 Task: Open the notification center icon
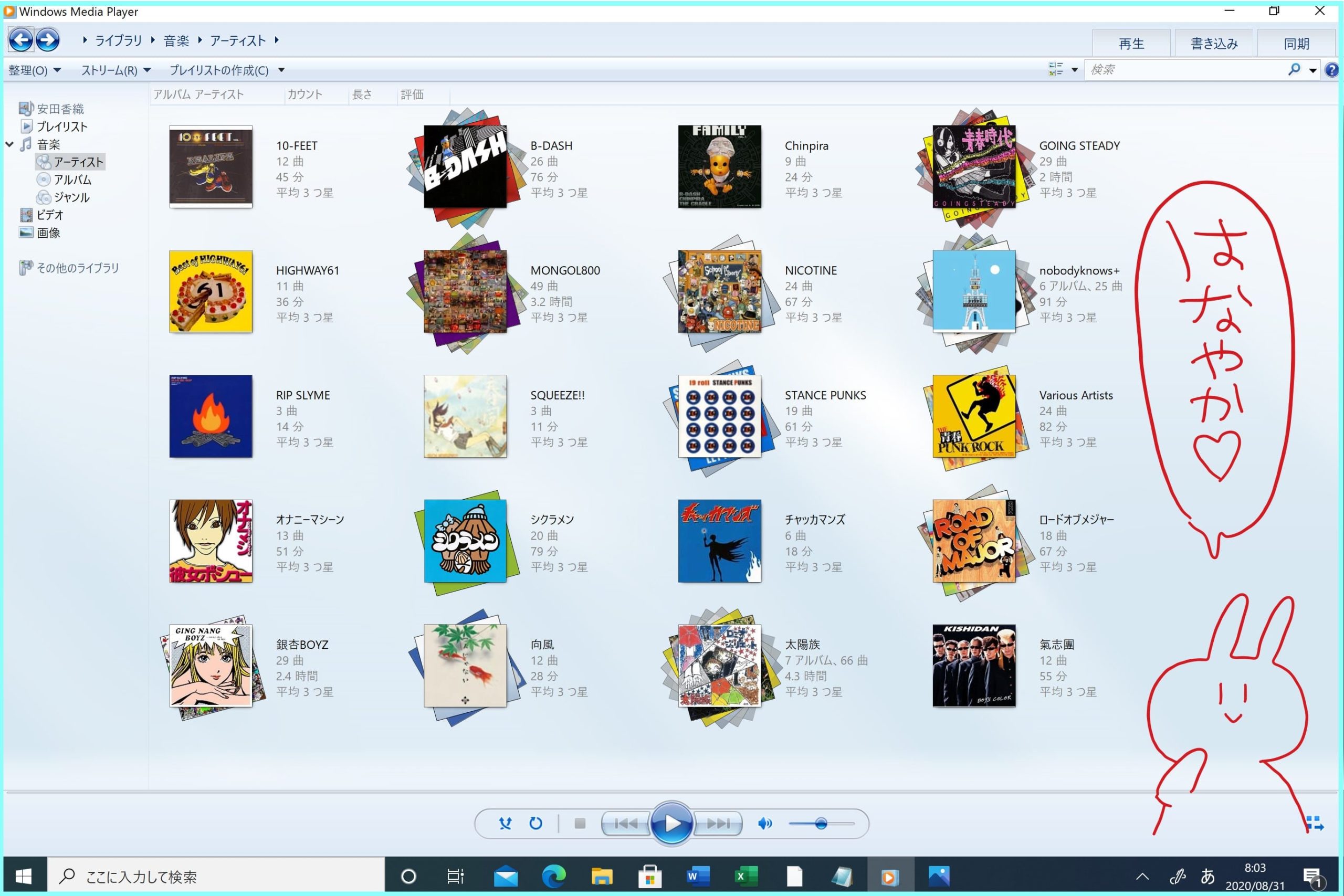click(x=1313, y=877)
